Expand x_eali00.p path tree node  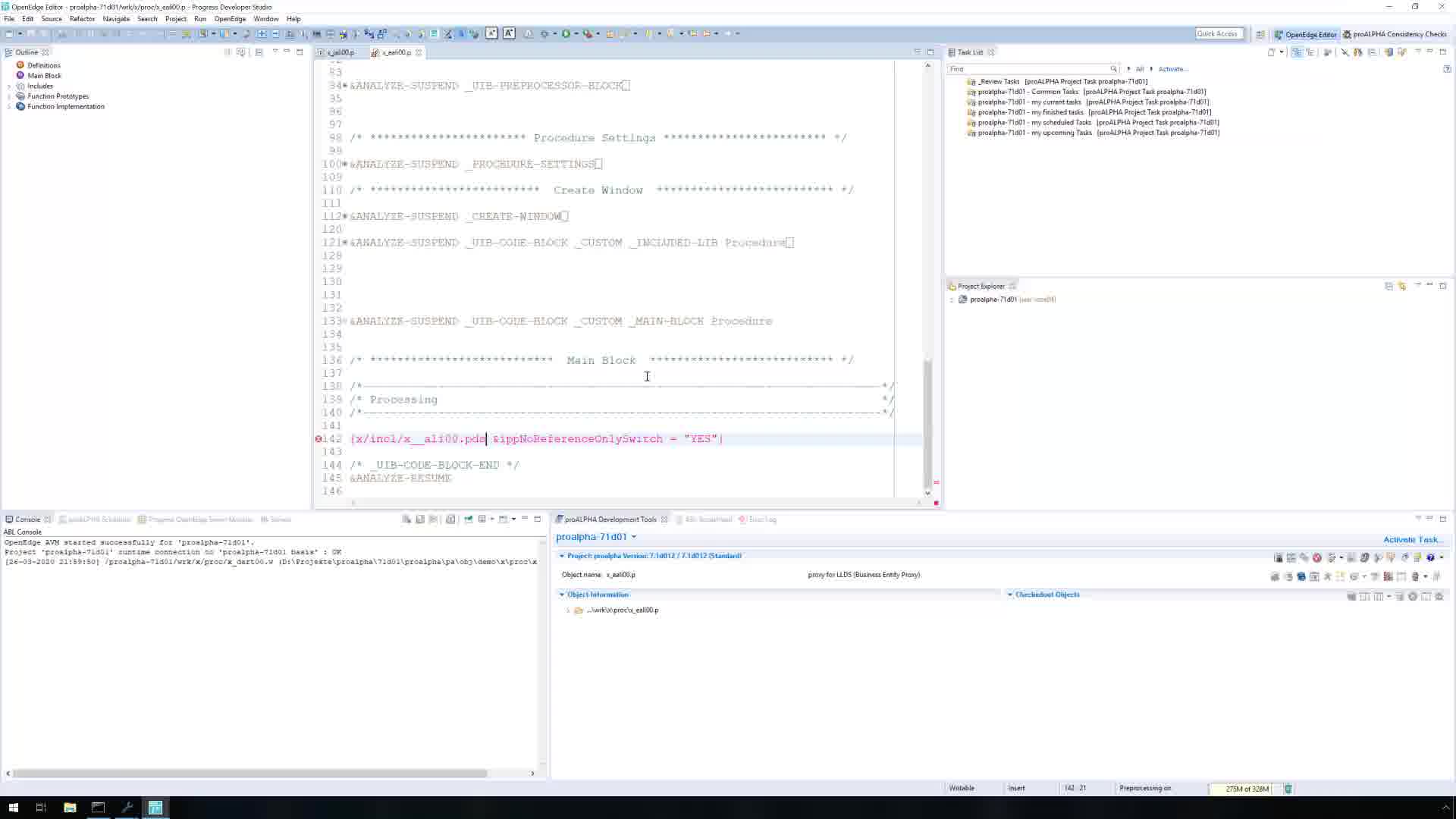click(x=568, y=610)
